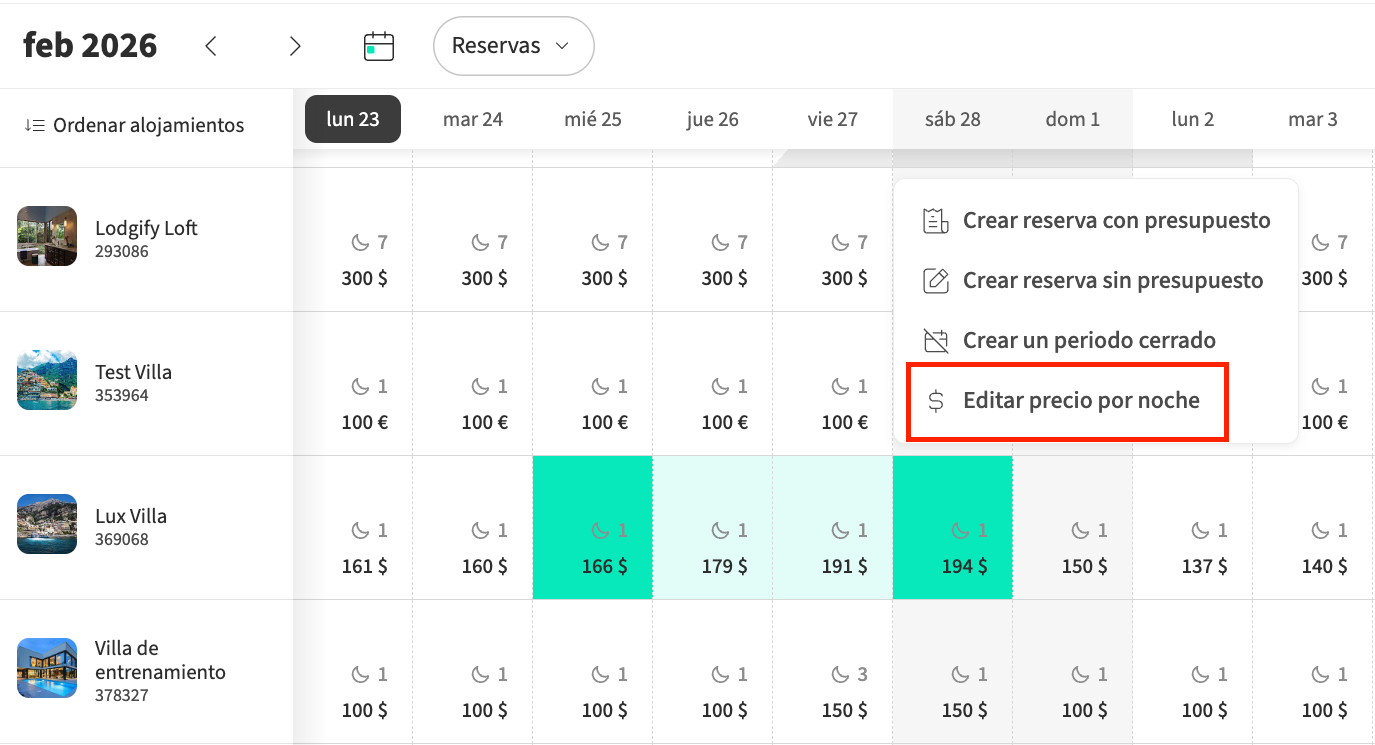Image resolution: width=1375 pixels, height=745 pixels.
Task: Select Lux Villa cell priced 166 $
Action: (x=593, y=528)
